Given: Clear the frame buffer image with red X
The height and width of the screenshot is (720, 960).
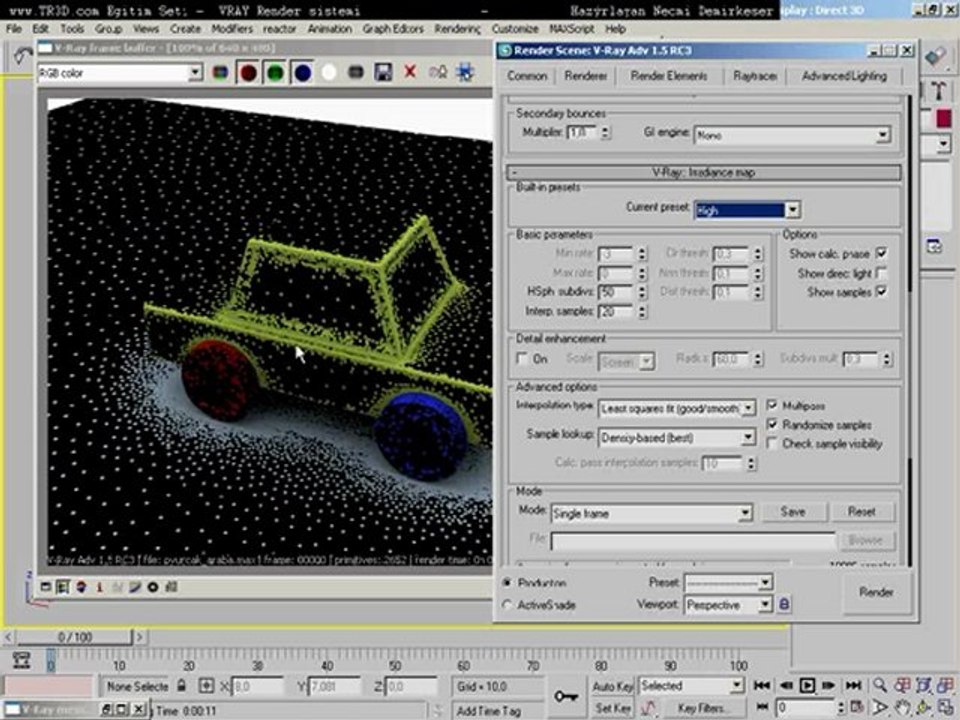Looking at the screenshot, I should [x=410, y=72].
